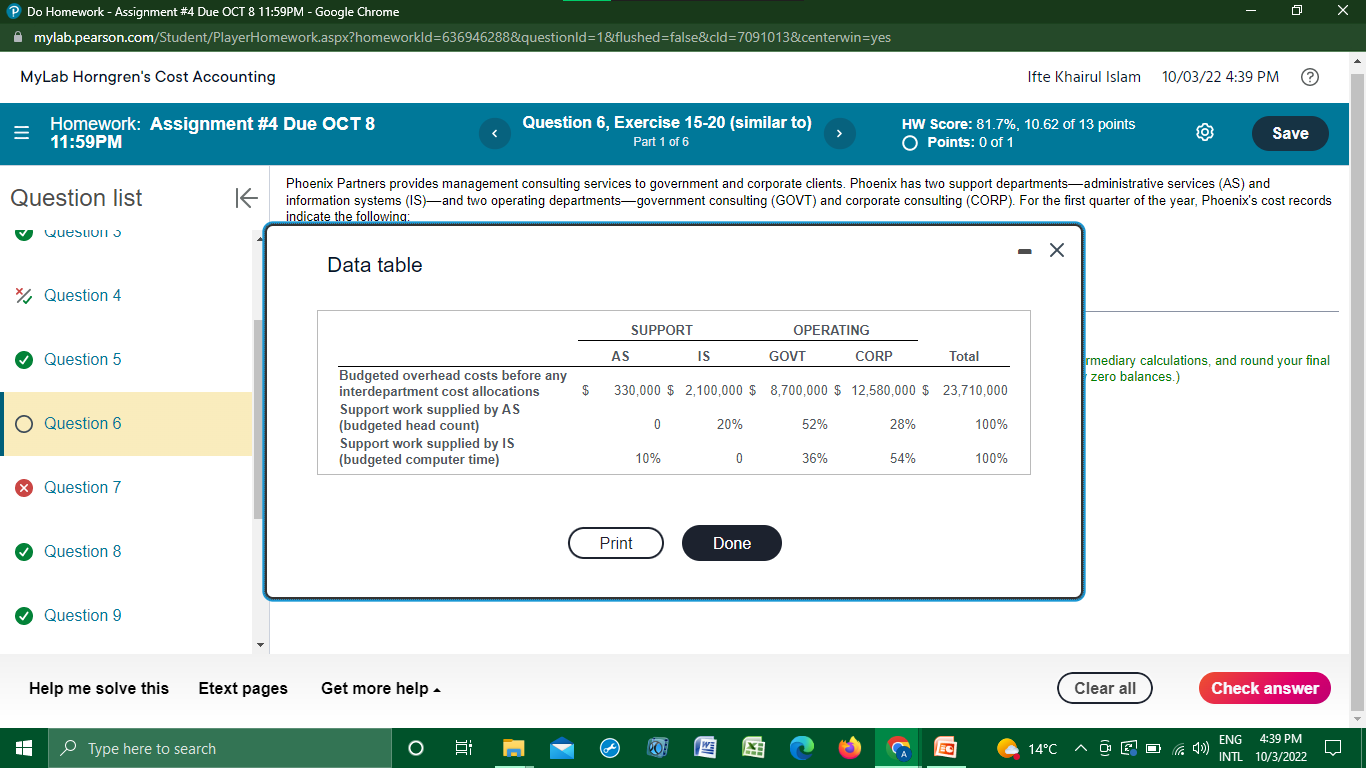
Task: Switch to Chrome in taskbar
Action: (x=897, y=748)
